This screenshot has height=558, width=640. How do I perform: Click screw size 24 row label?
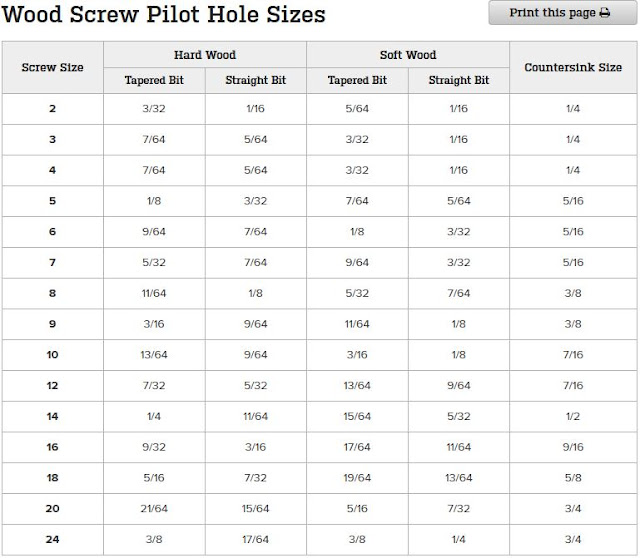point(53,540)
